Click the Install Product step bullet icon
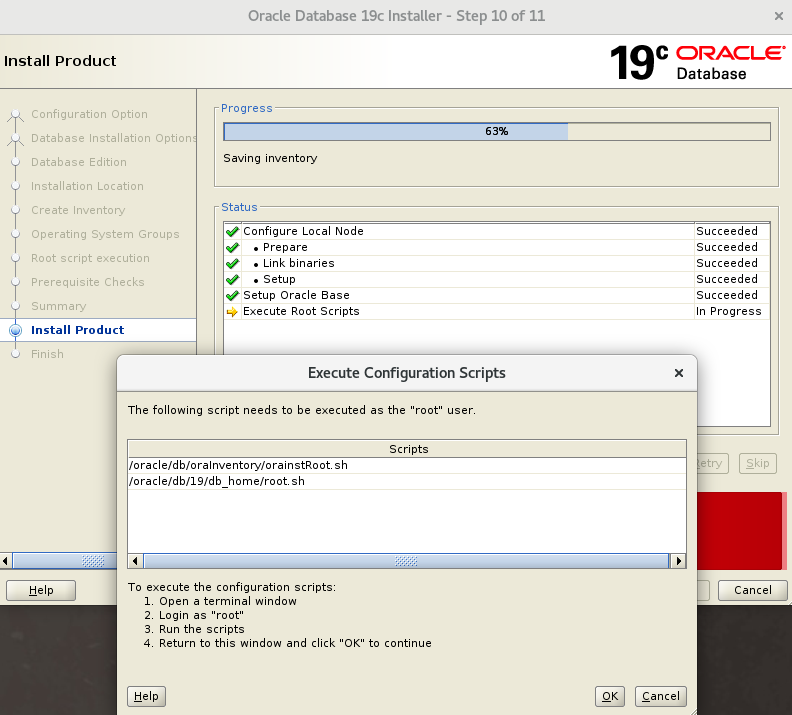The width and height of the screenshot is (792, 715). pyautogui.click(x=16, y=330)
